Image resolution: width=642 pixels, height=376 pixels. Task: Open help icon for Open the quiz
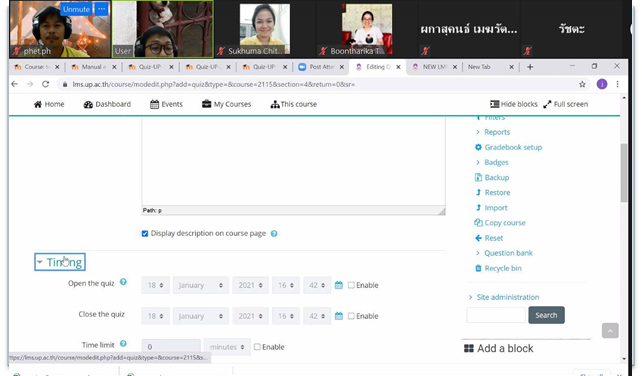coord(123,282)
